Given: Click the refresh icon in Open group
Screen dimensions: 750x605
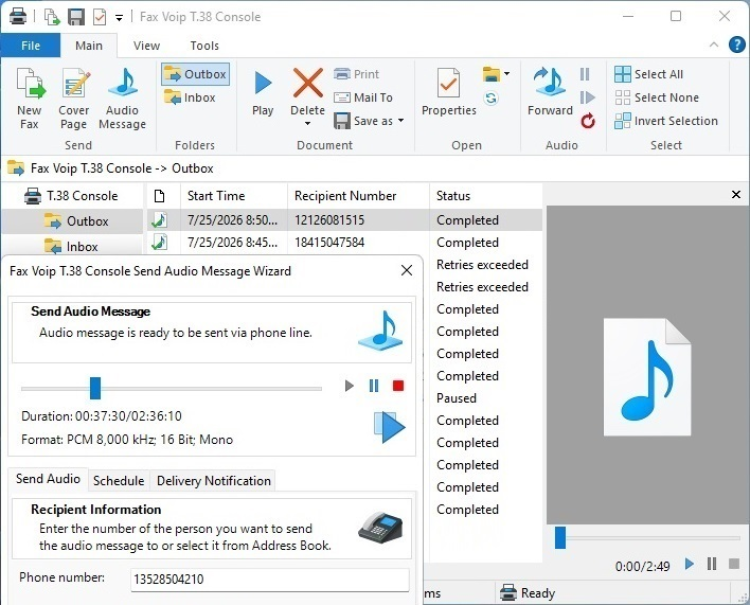Looking at the screenshot, I should point(491,98).
